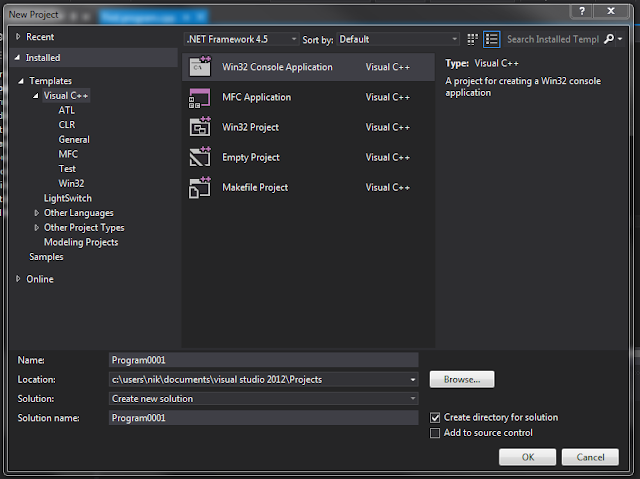This screenshot has height=479, width=640.
Task: Expand the Other Languages tree node
Action: [x=36, y=213]
